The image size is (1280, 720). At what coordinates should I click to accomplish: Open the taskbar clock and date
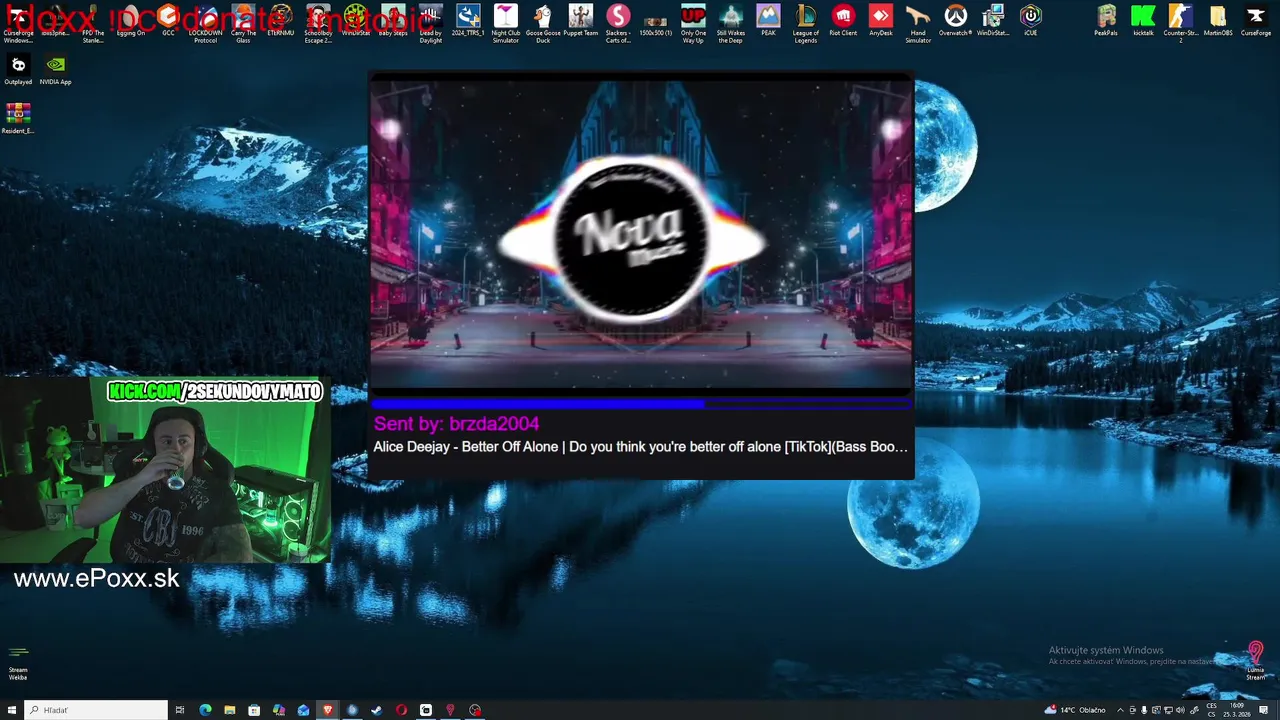[1239, 710]
